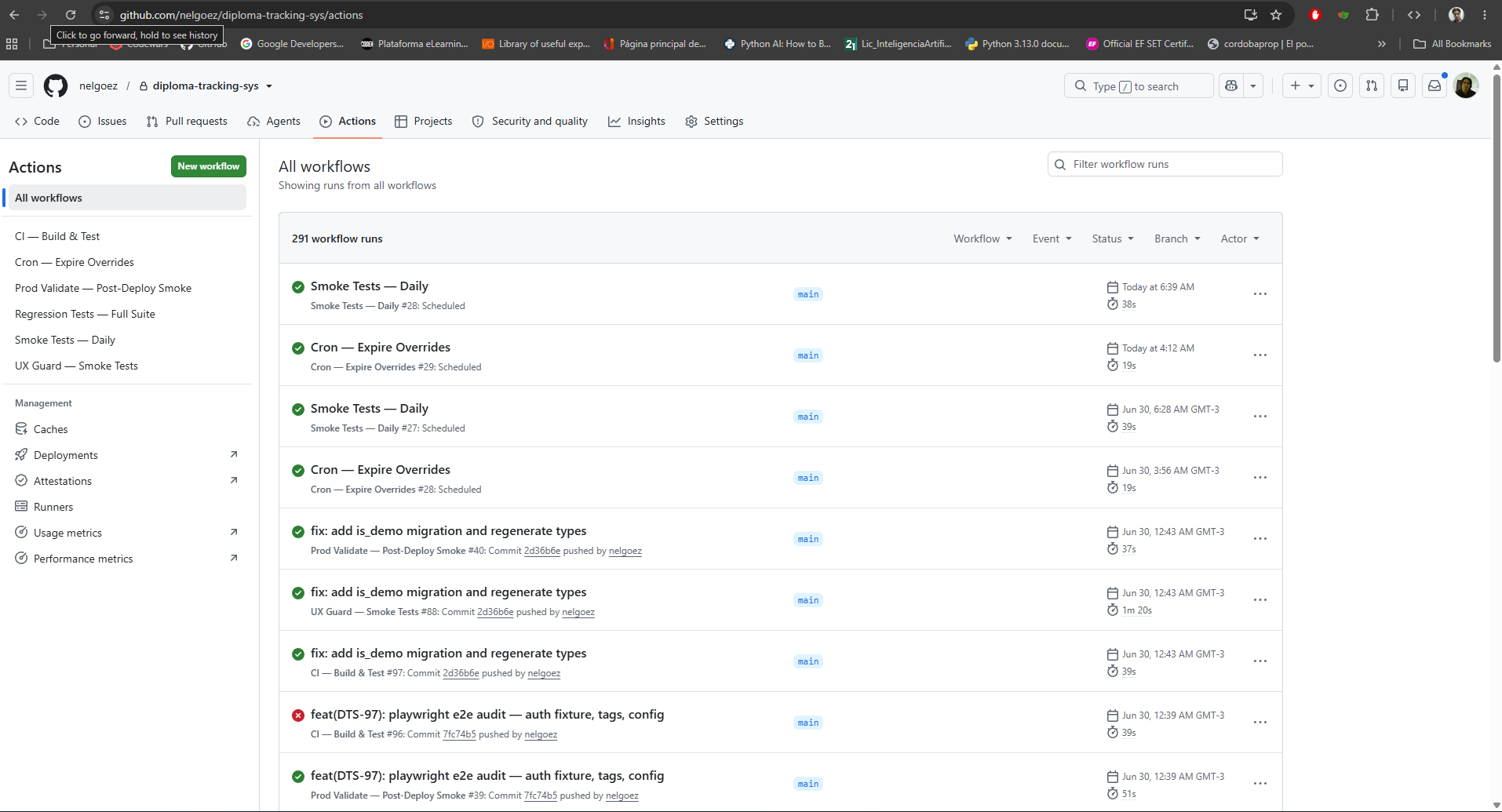Open options for UX Guard #88 run
The width and height of the screenshot is (1502, 812).
click(1260, 599)
